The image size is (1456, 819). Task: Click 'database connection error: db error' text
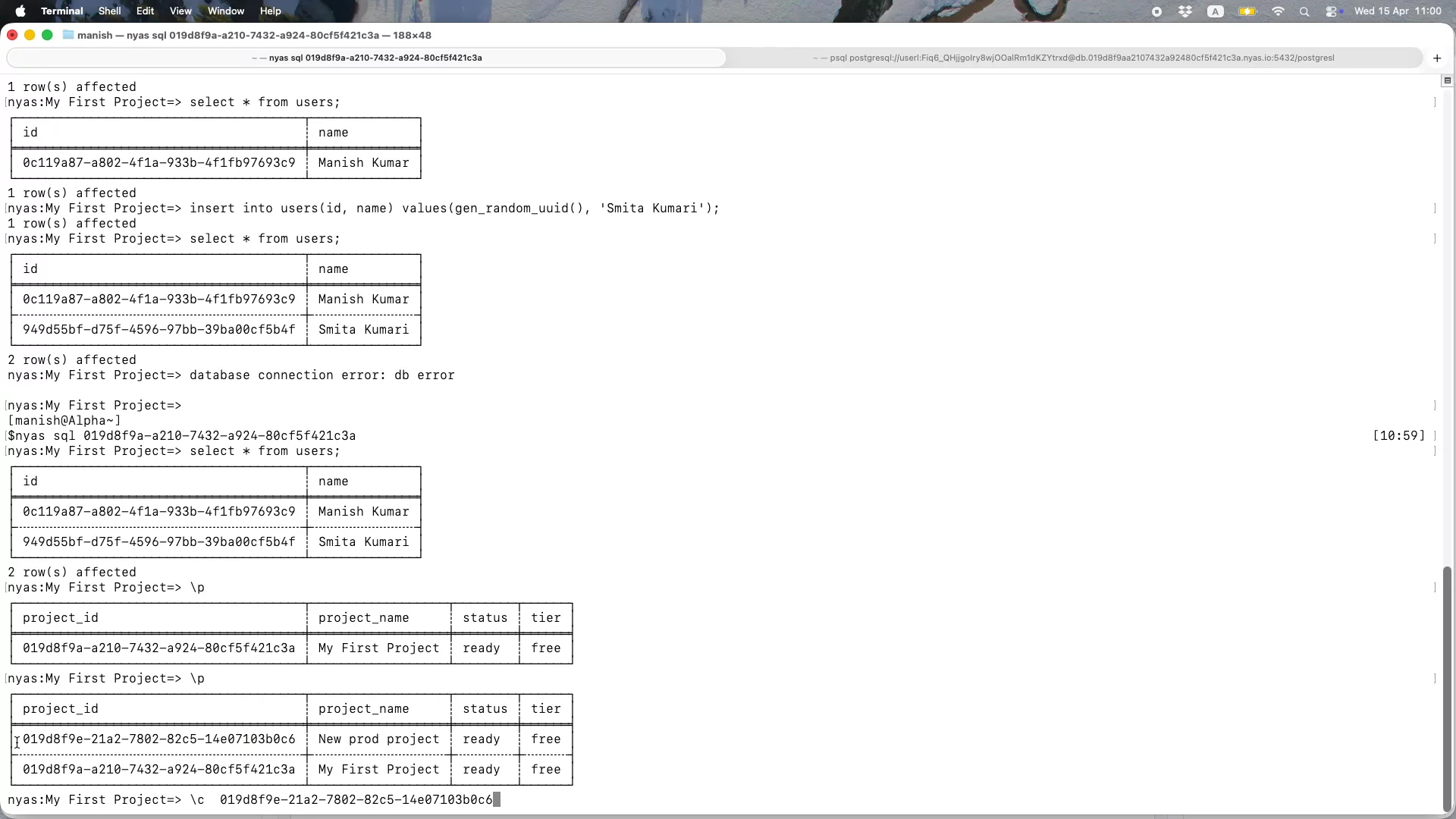(x=322, y=375)
